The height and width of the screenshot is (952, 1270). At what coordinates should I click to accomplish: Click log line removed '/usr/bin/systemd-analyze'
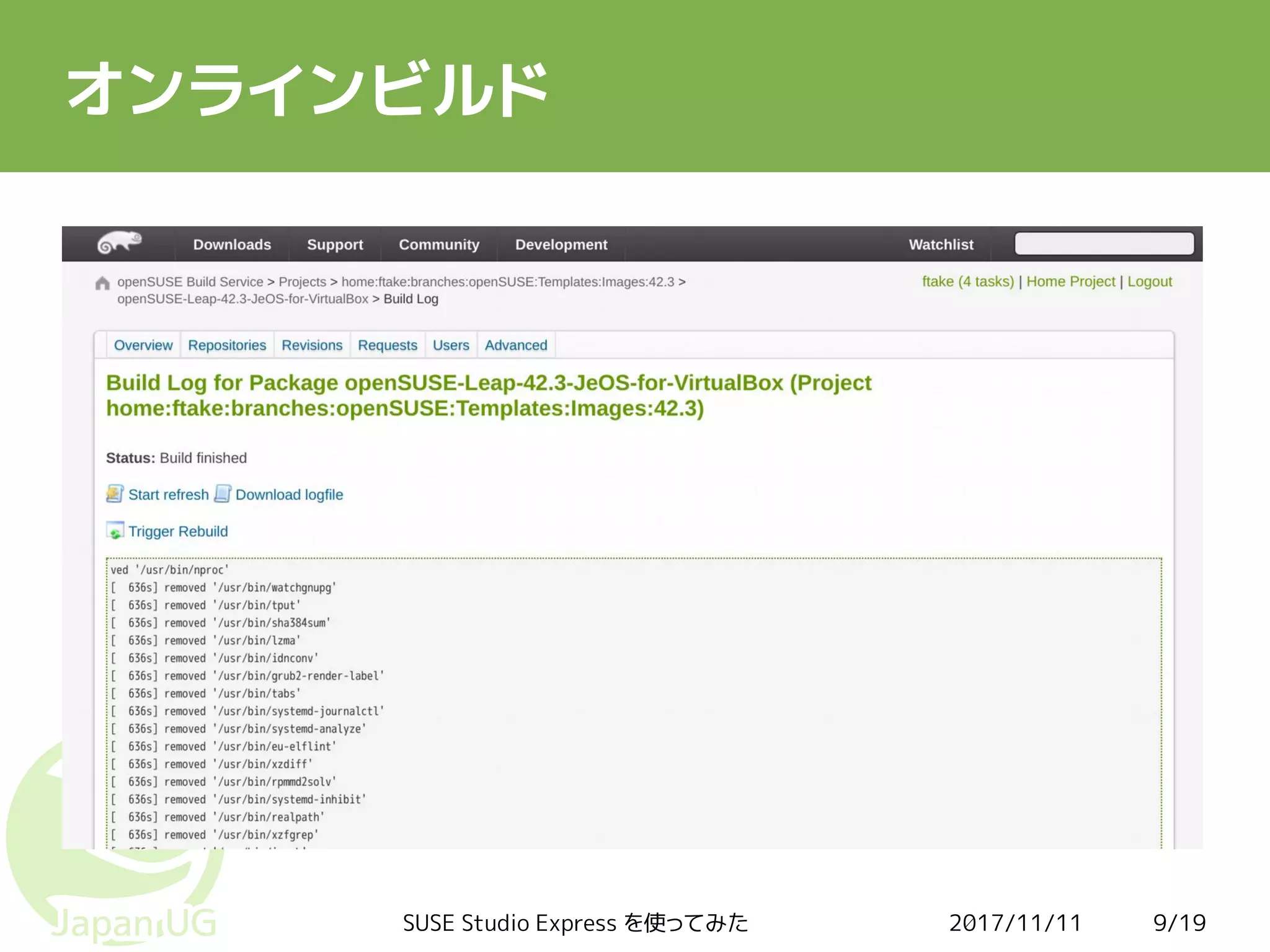tap(238, 729)
